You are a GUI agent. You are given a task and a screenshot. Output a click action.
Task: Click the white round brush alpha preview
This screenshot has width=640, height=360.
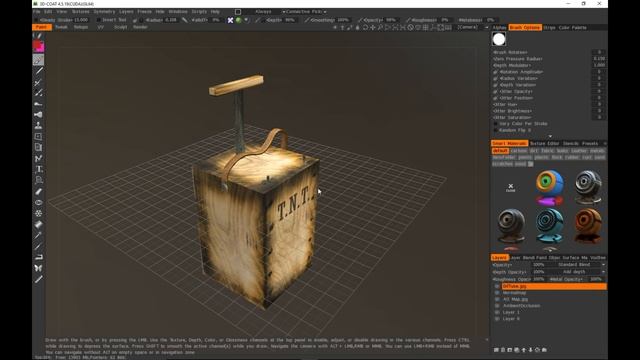[499, 39]
